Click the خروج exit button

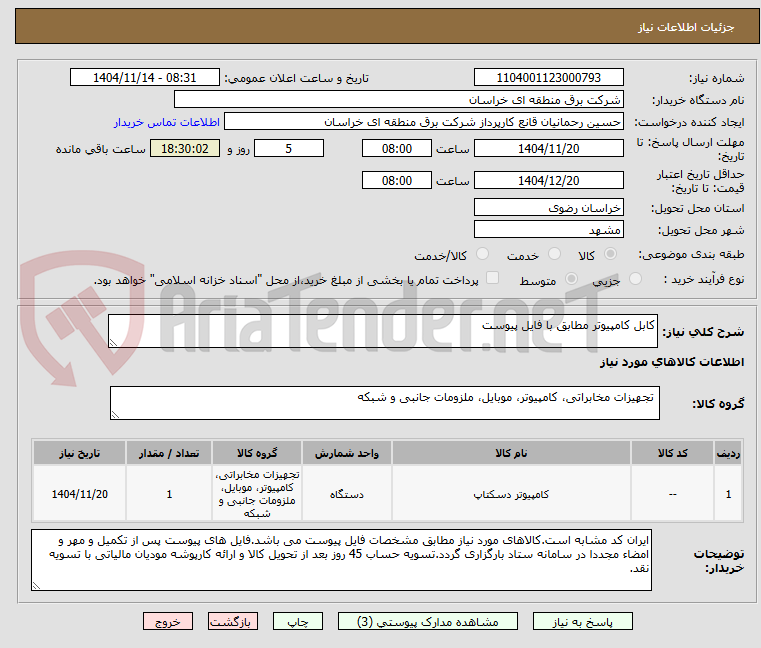167,622
